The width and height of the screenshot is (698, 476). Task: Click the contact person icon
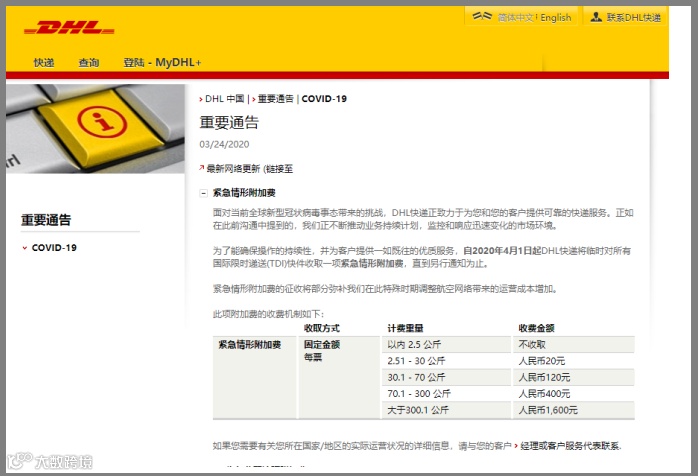pos(596,17)
